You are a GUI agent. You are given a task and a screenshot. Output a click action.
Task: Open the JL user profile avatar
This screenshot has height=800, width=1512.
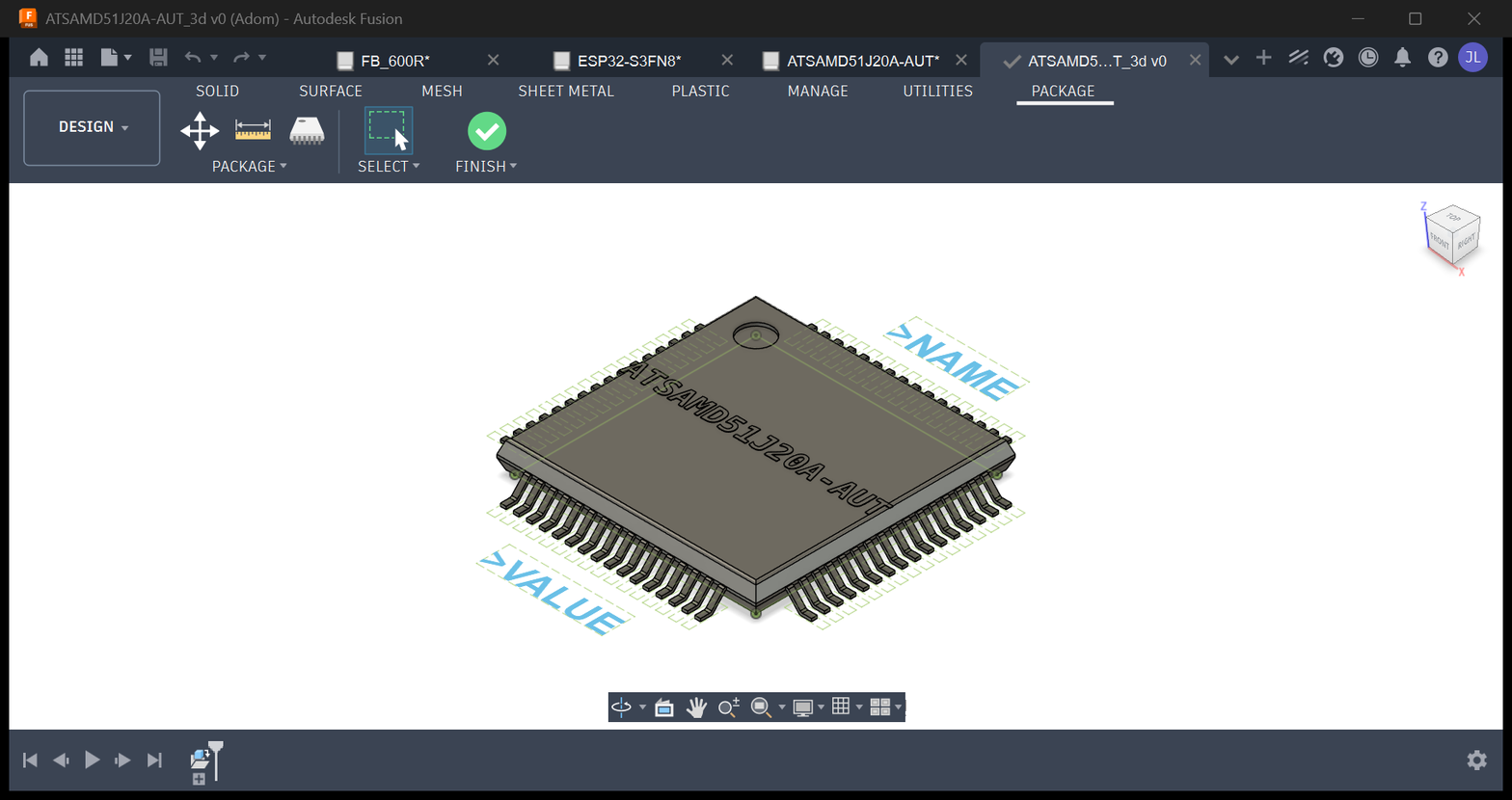pos(1473,58)
